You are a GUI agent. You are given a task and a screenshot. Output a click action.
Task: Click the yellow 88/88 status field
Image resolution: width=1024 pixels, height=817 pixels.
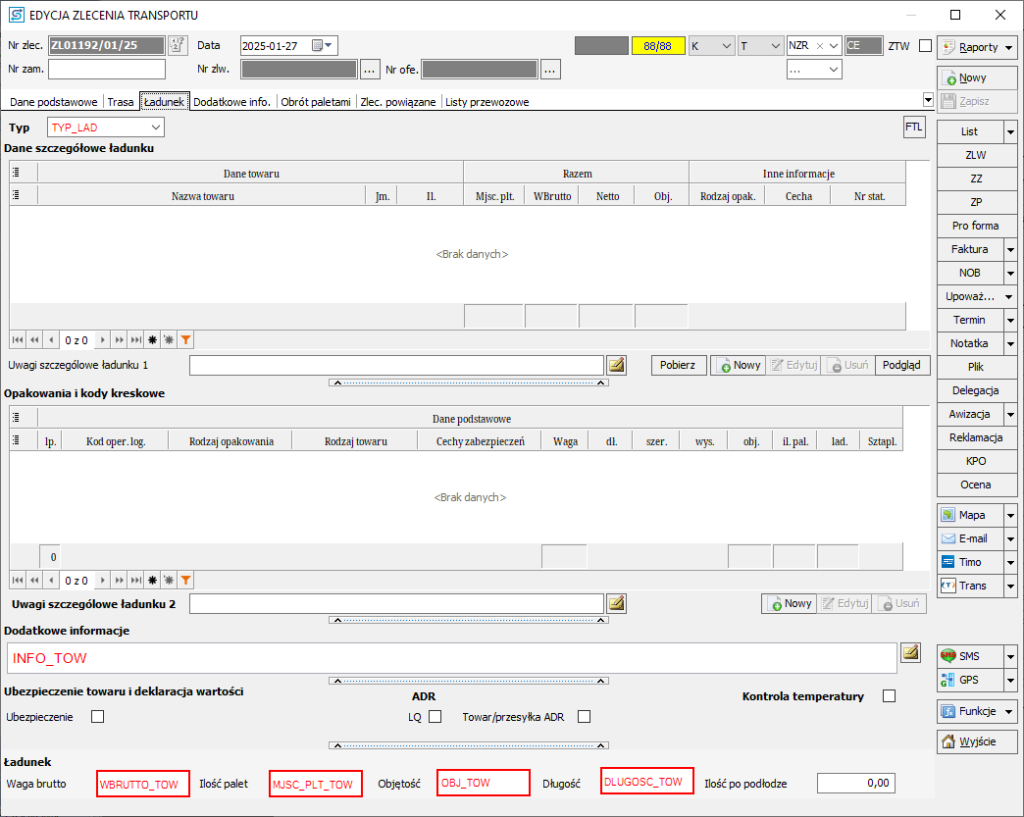point(658,46)
